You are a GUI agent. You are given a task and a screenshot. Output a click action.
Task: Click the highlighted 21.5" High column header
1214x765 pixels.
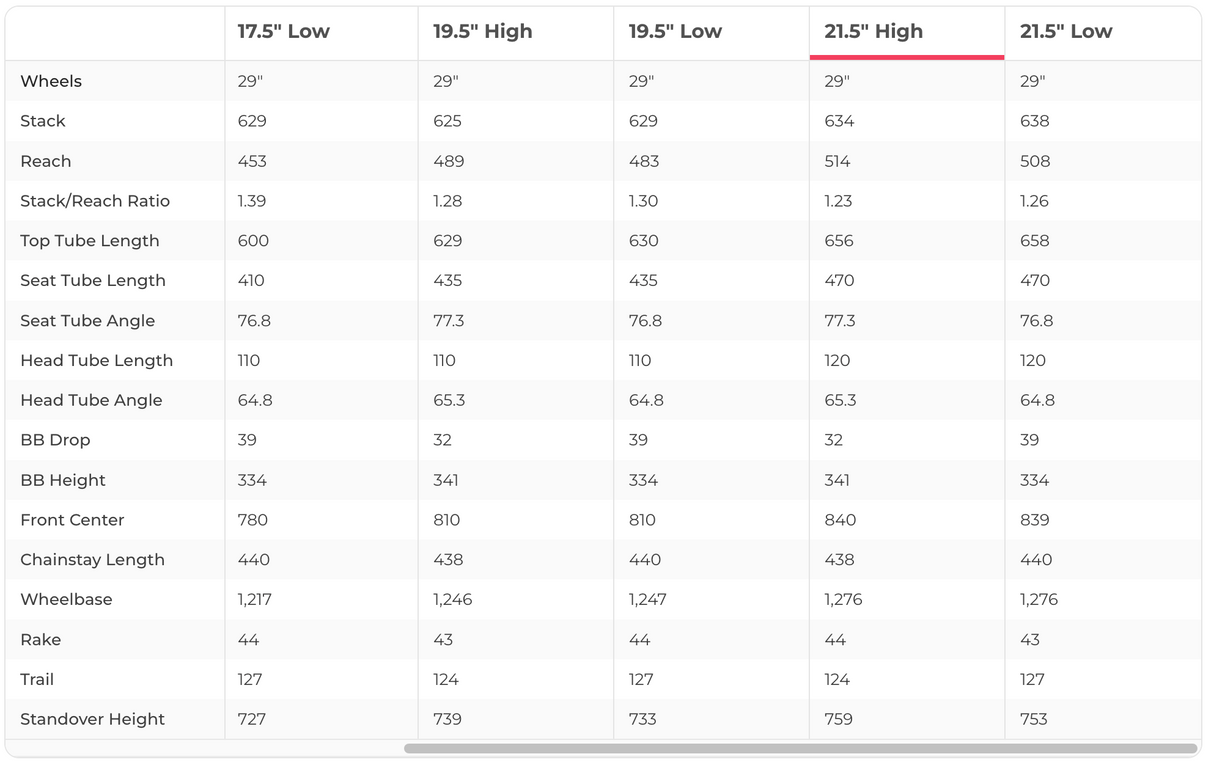coord(873,31)
